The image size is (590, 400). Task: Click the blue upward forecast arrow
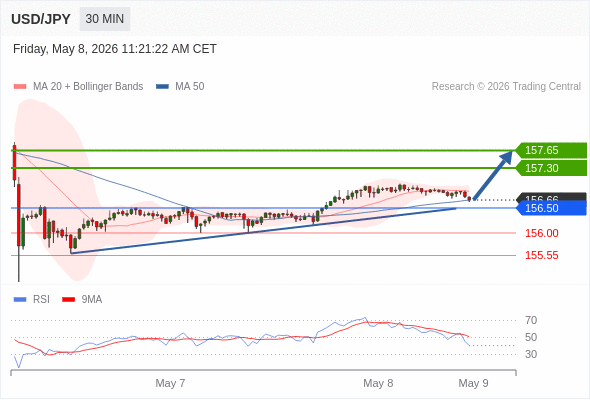coord(493,175)
